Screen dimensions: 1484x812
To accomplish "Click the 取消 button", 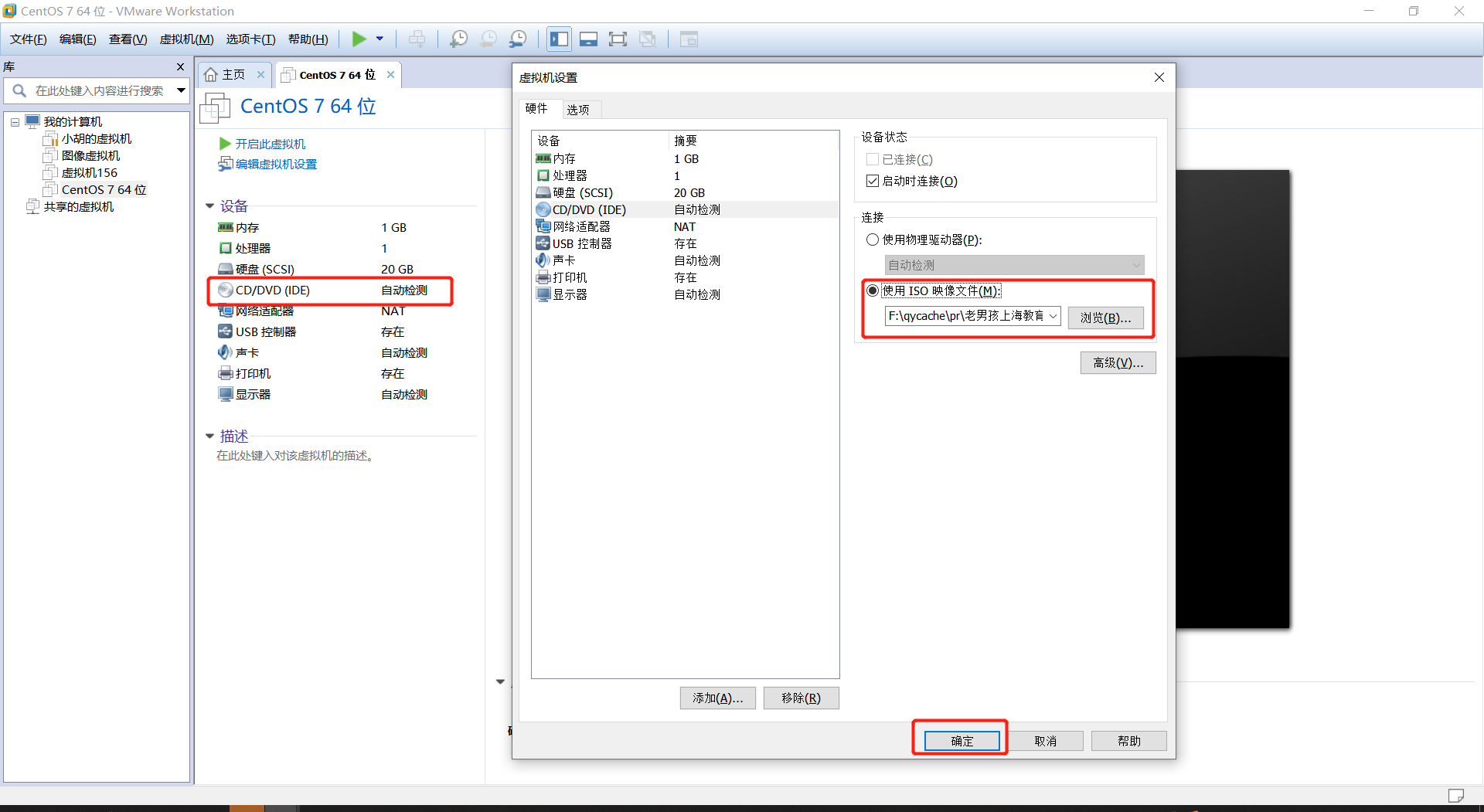I will click(1046, 741).
